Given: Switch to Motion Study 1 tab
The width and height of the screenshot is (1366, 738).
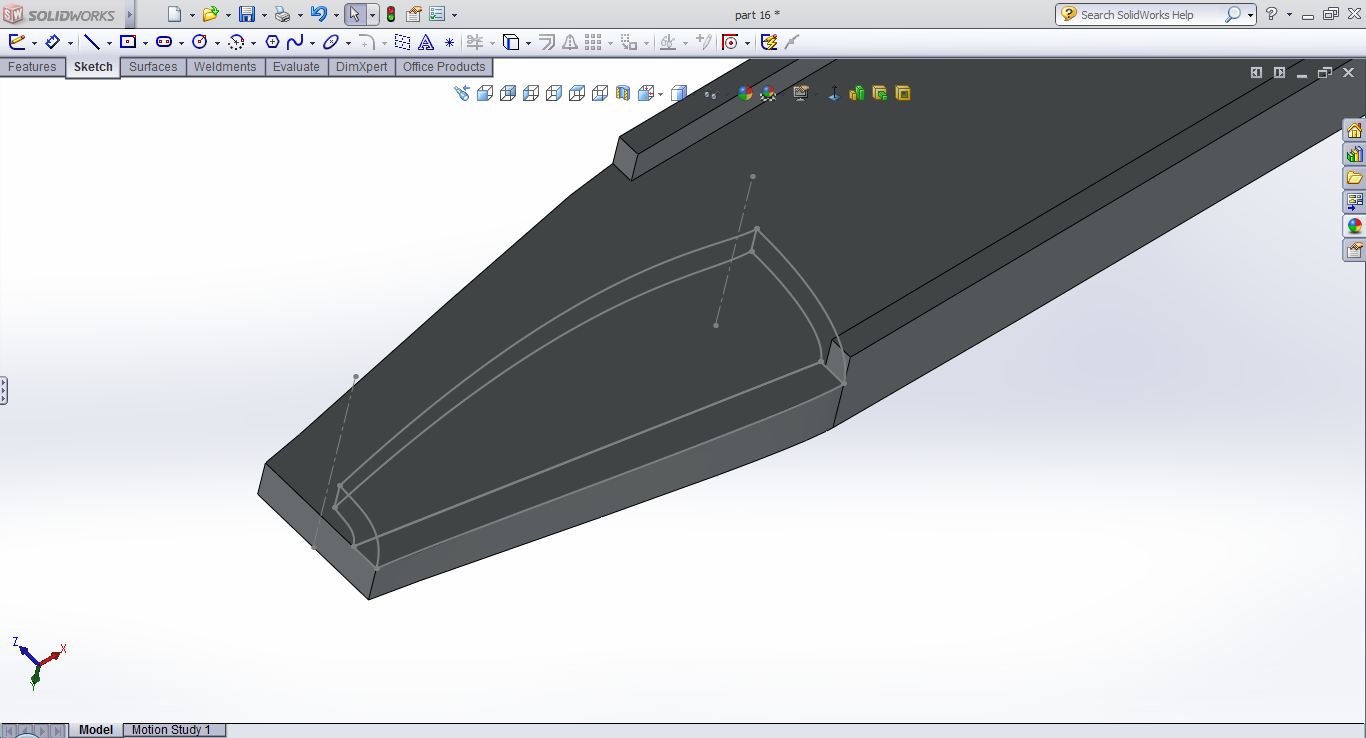Looking at the screenshot, I should click(x=171, y=730).
